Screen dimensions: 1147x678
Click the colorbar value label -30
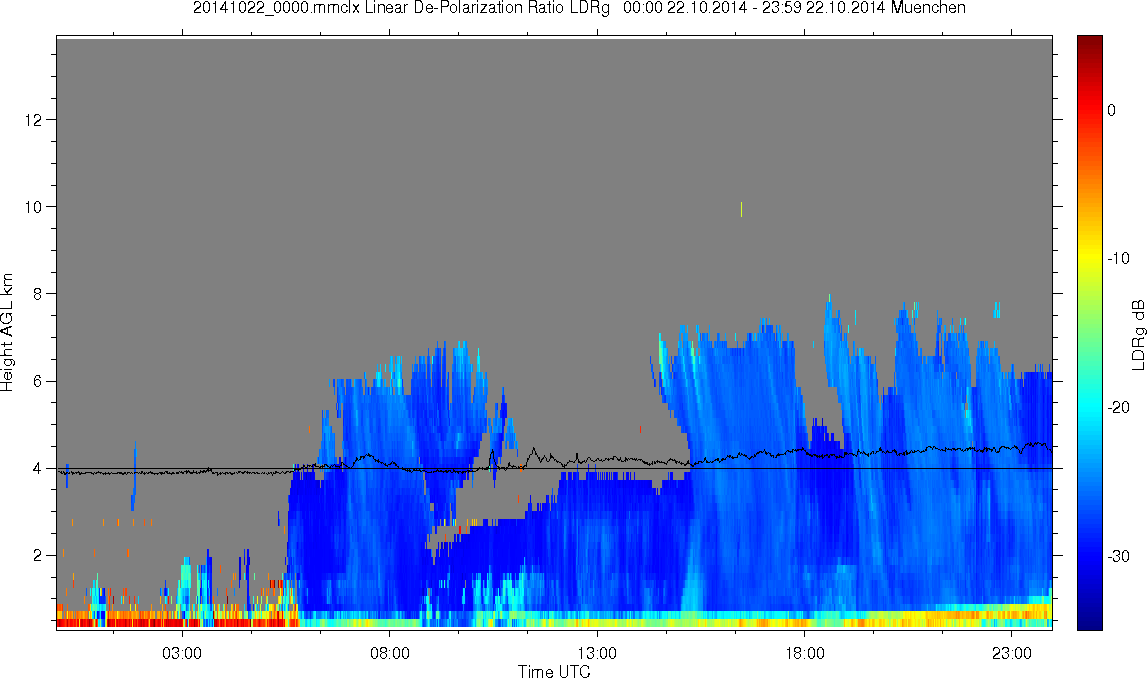click(x=1118, y=557)
